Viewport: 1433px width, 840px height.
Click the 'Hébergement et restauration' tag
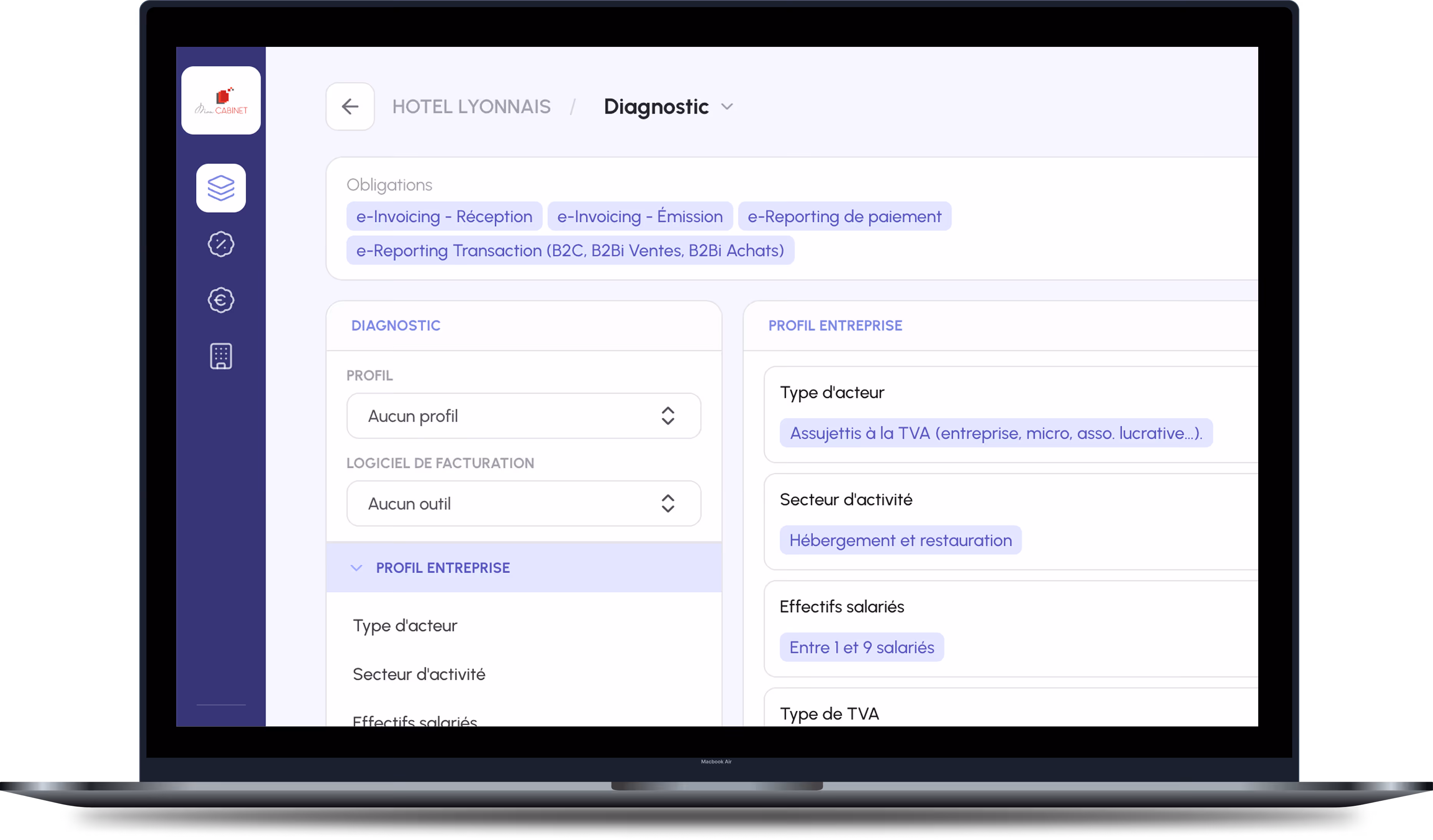pos(900,540)
